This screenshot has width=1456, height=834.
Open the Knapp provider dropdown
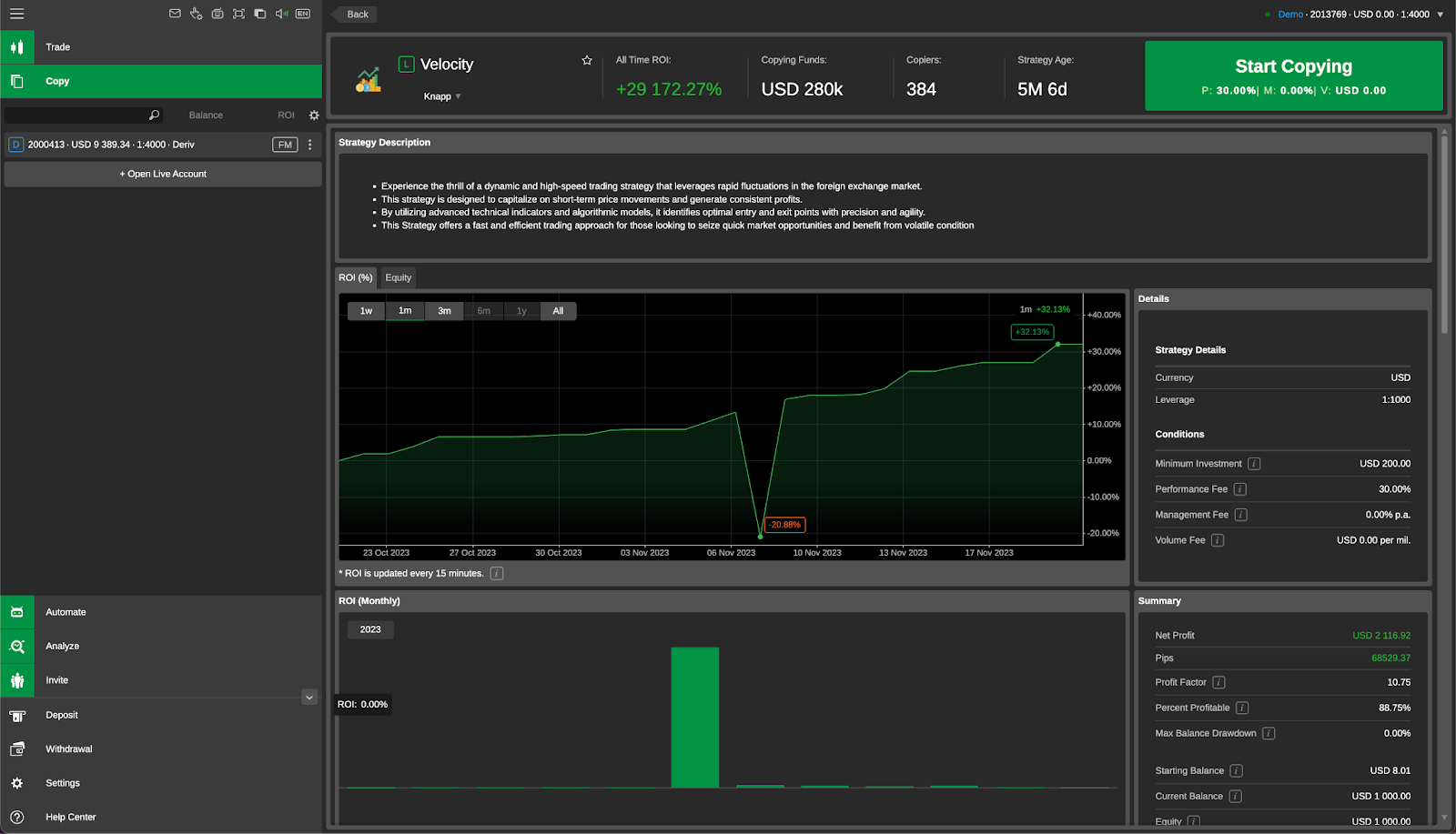pyautogui.click(x=441, y=95)
